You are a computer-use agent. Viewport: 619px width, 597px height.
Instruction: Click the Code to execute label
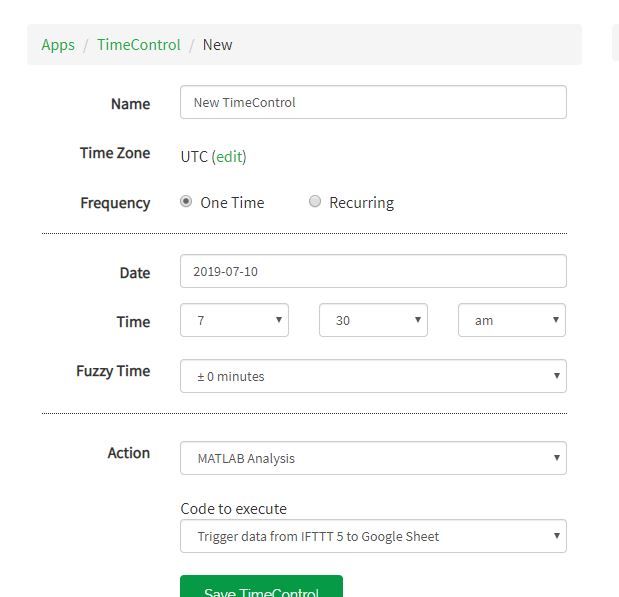click(x=234, y=509)
